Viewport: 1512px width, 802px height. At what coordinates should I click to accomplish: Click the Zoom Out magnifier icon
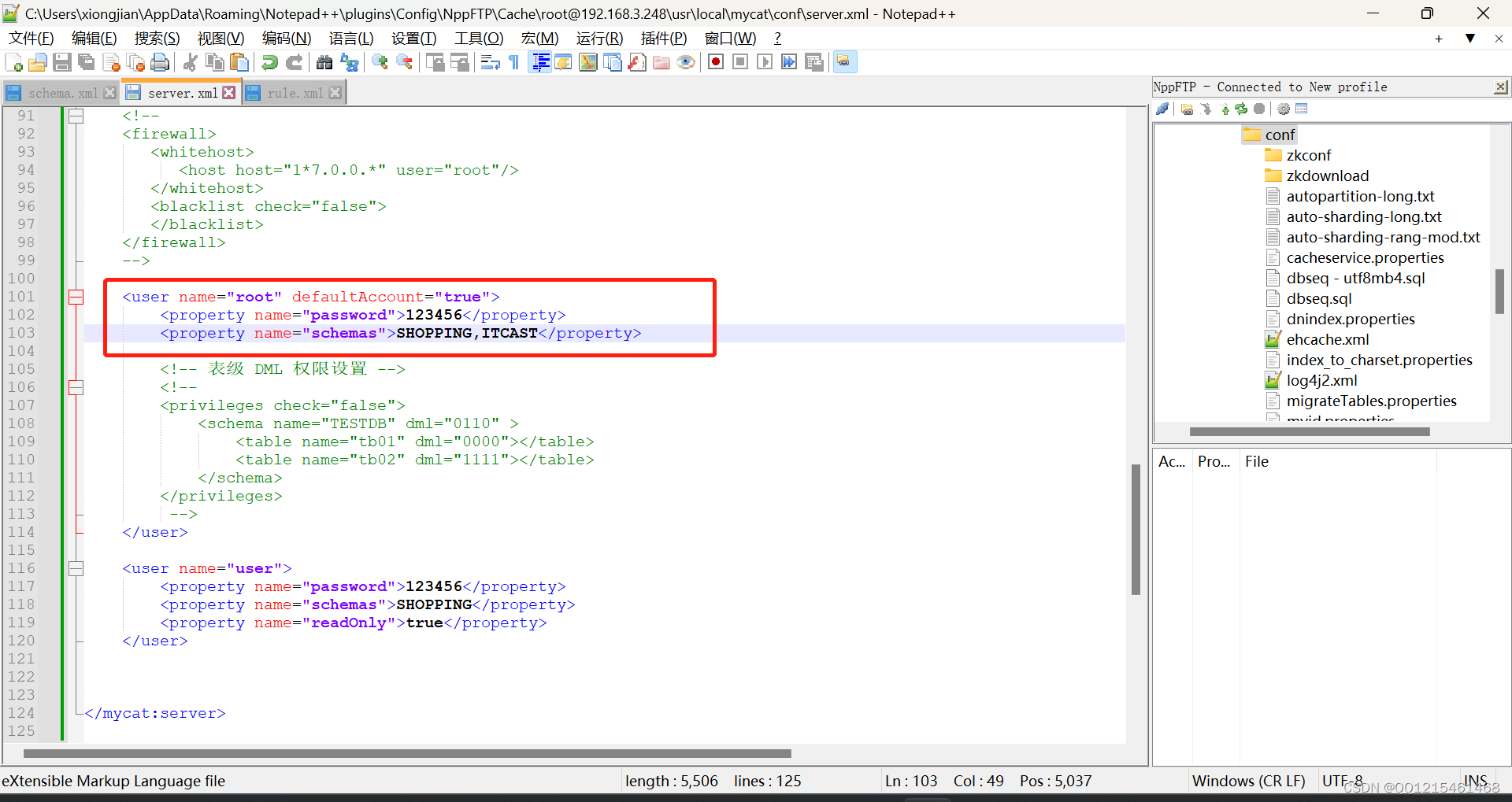404,62
